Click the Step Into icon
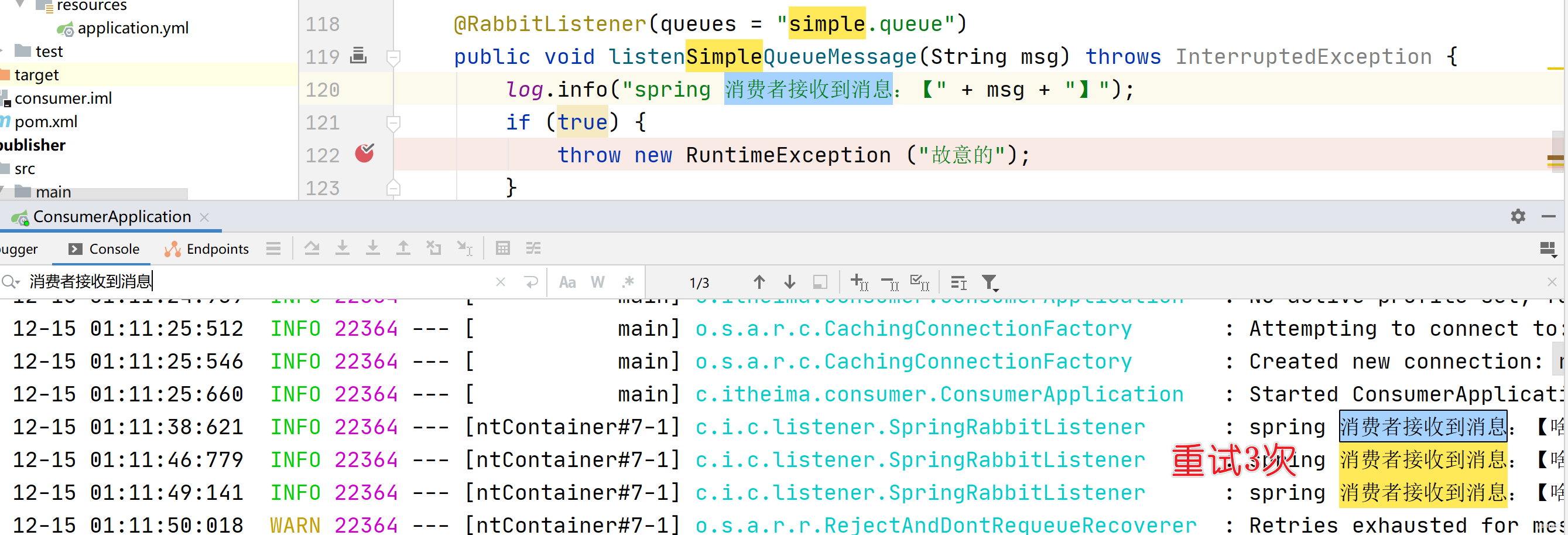The width and height of the screenshot is (1568, 535). [x=342, y=248]
